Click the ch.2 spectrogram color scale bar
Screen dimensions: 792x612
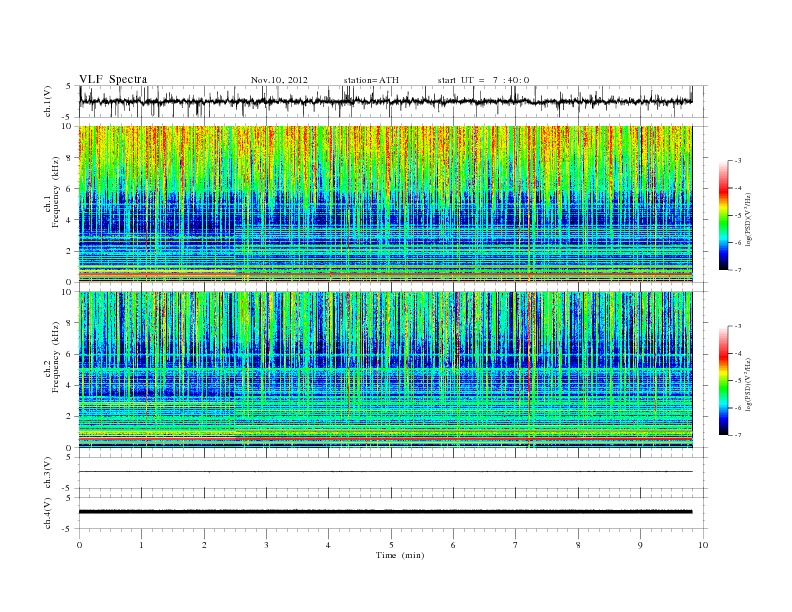point(723,380)
